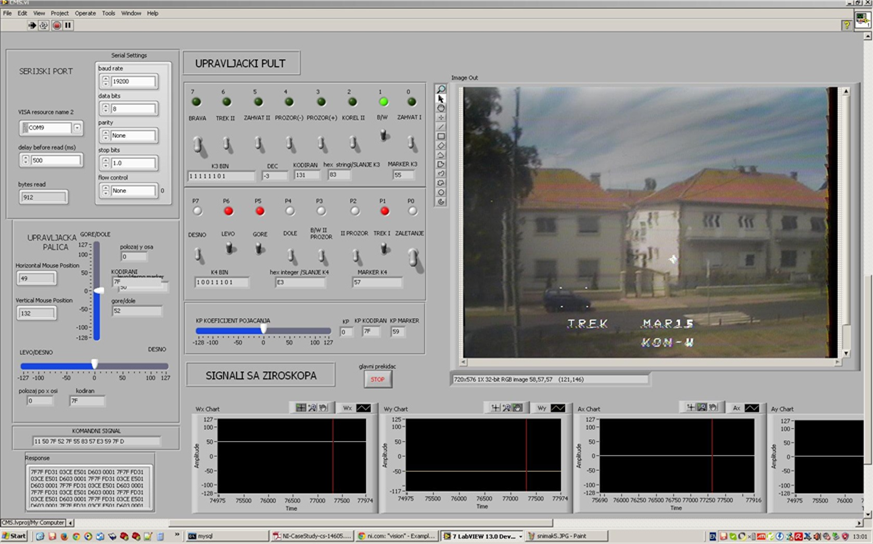Select the zoom magnifier image tool
873x544 pixels.
441,89
